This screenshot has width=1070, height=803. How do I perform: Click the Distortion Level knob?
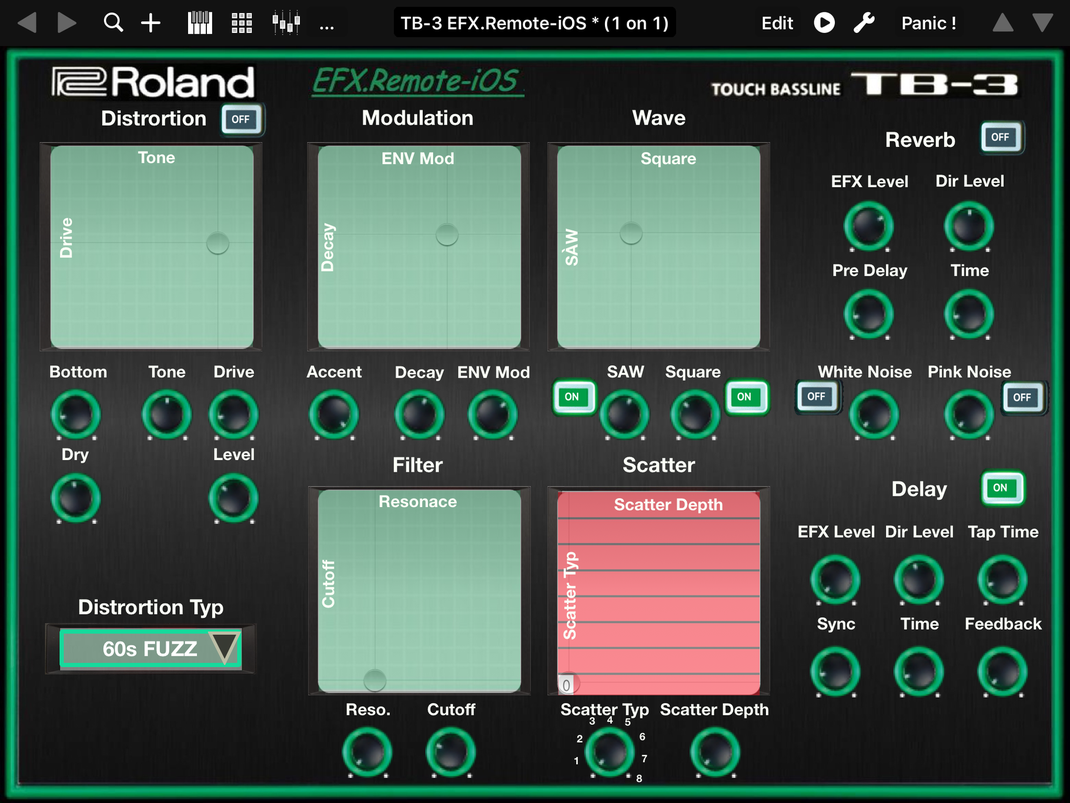(x=233, y=498)
